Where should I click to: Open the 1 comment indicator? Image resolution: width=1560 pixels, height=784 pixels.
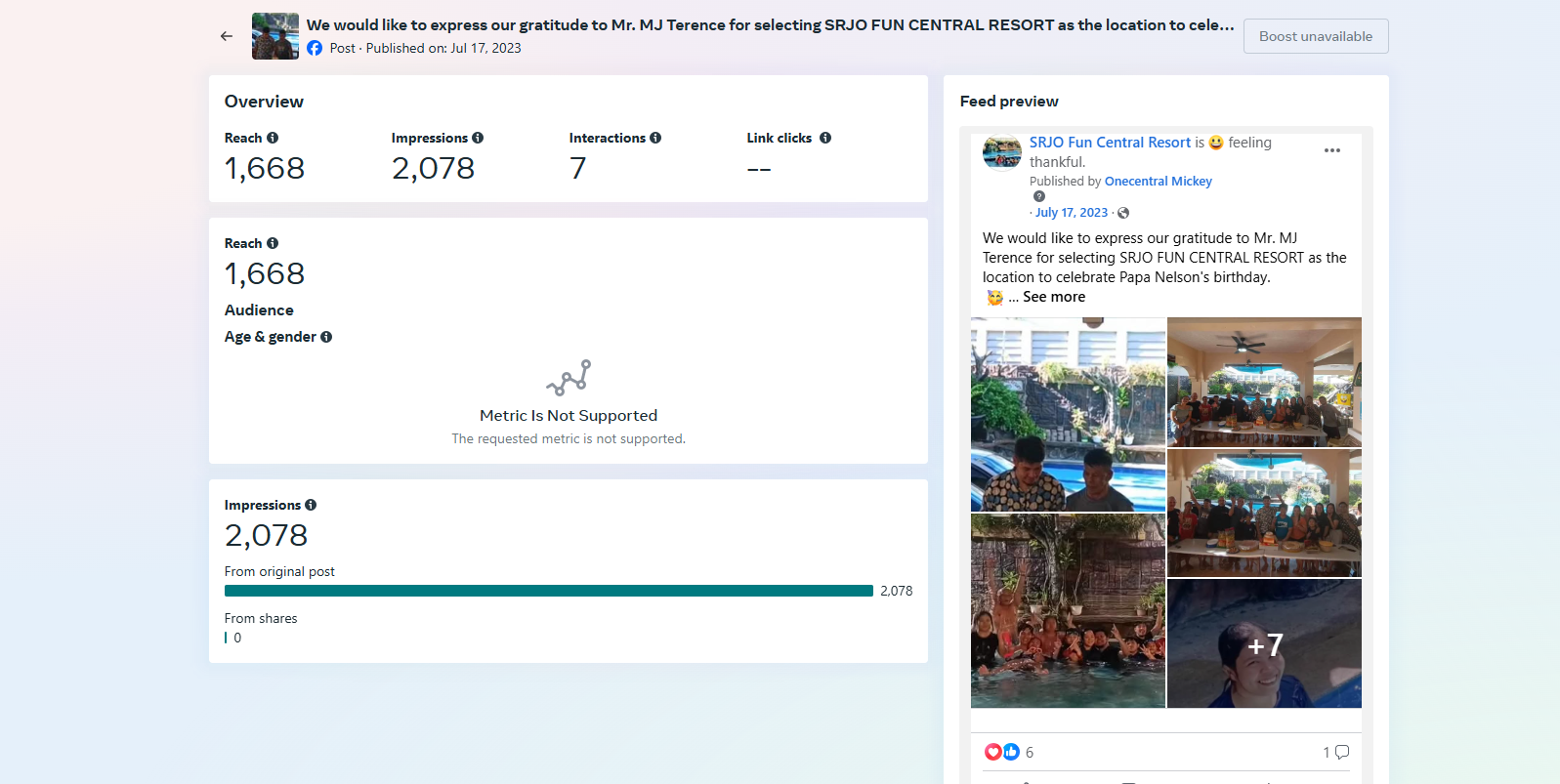pos(1335,752)
